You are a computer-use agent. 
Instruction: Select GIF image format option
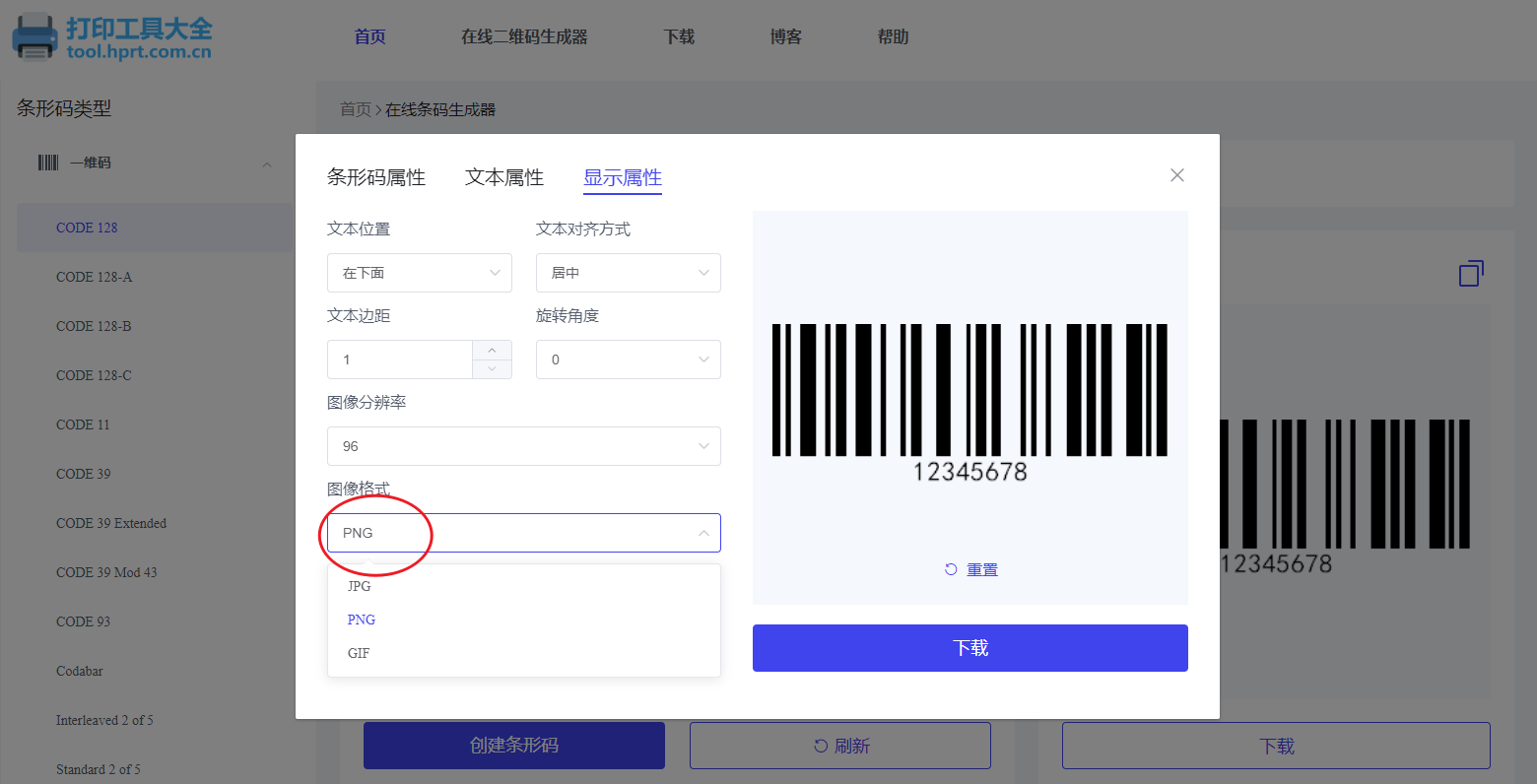524,653
